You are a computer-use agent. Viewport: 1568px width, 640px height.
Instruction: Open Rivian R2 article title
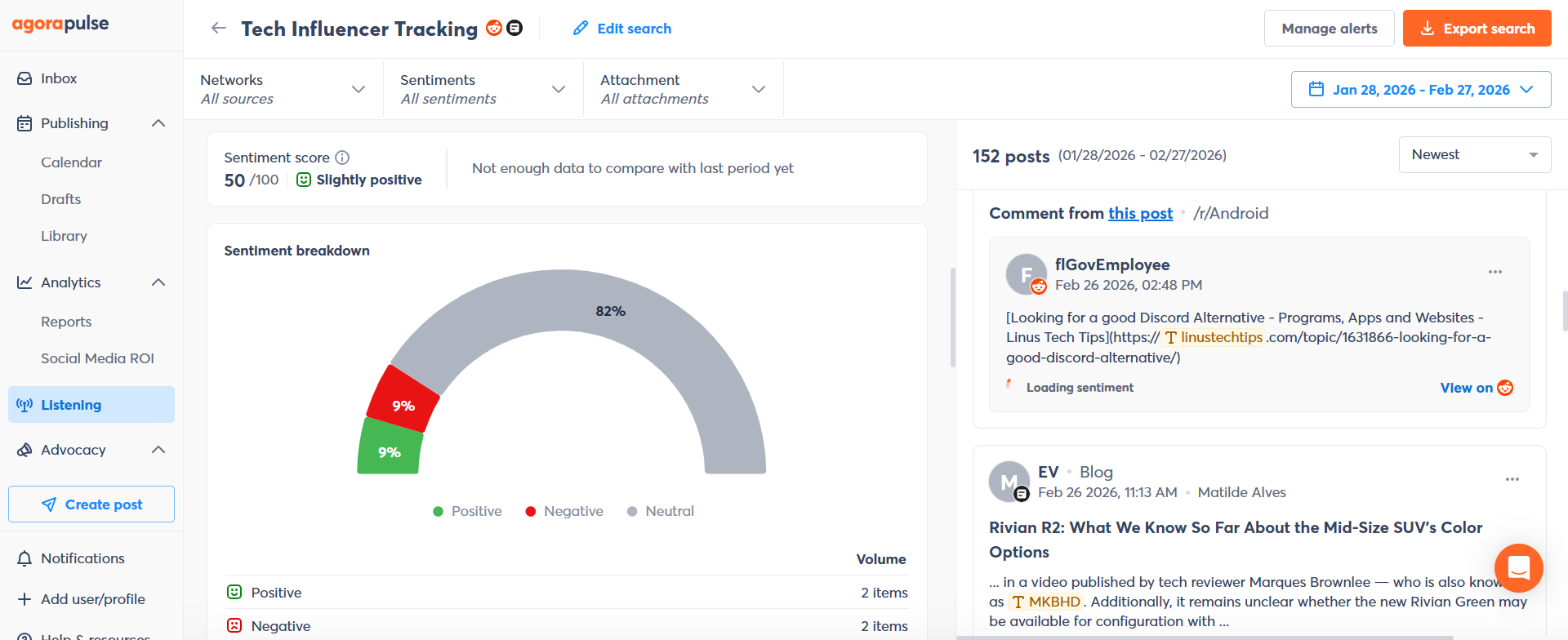pos(1236,540)
